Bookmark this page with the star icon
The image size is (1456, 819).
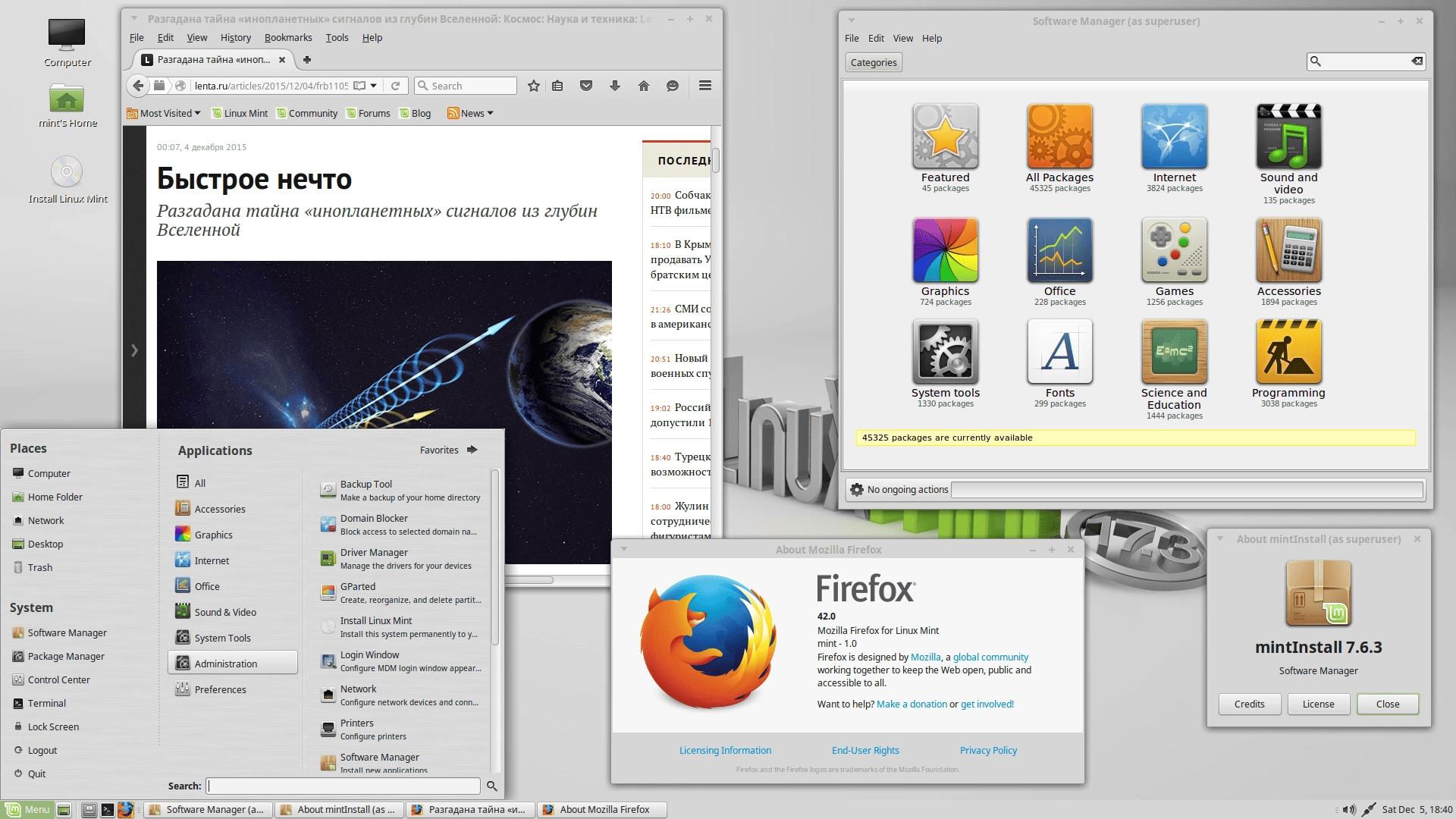534,86
